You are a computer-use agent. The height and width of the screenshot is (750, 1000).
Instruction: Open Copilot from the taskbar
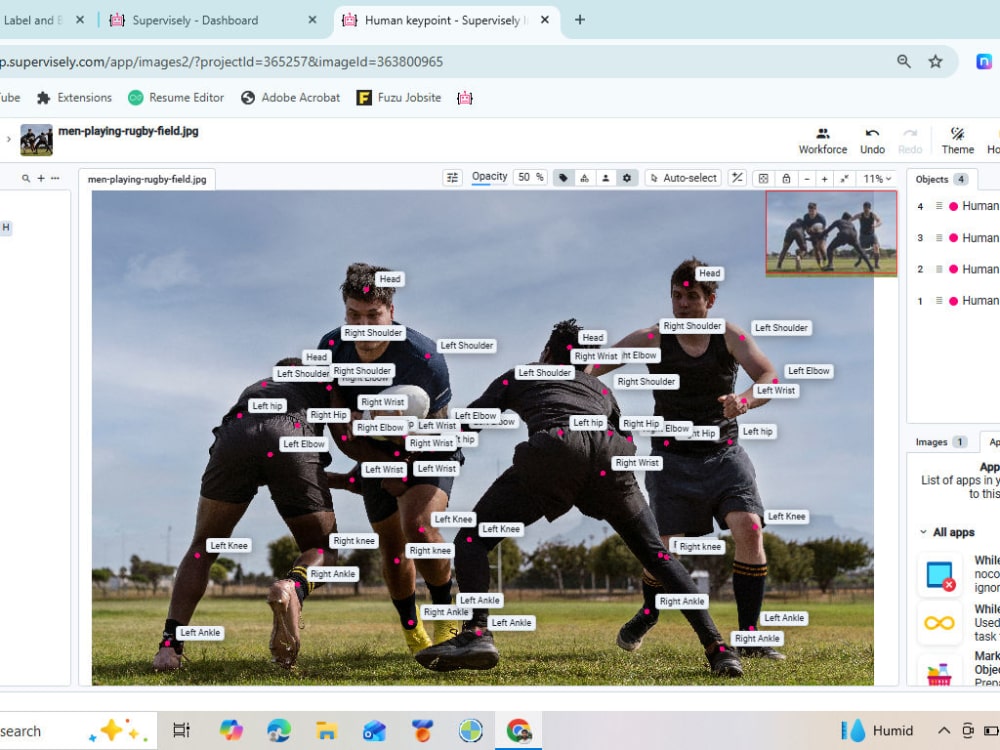[231, 730]
